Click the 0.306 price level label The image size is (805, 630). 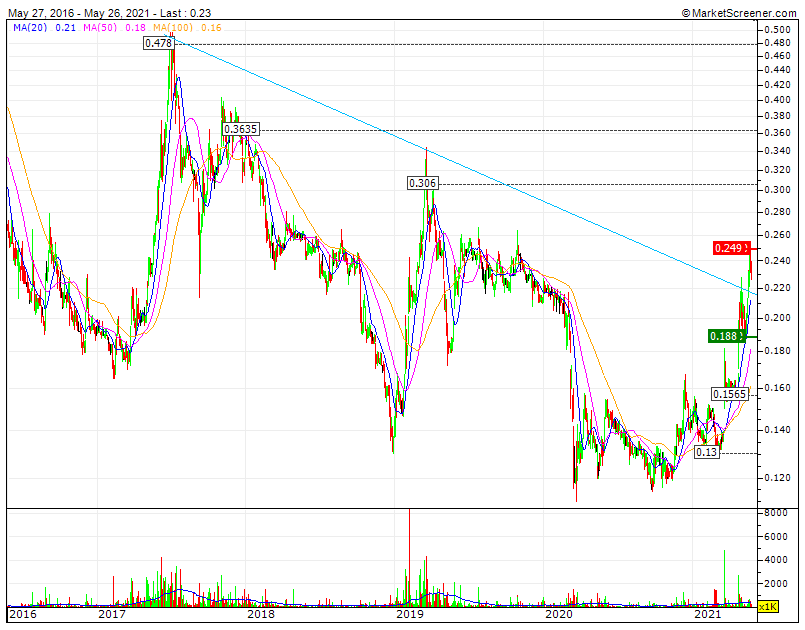(x=423, y=183)
